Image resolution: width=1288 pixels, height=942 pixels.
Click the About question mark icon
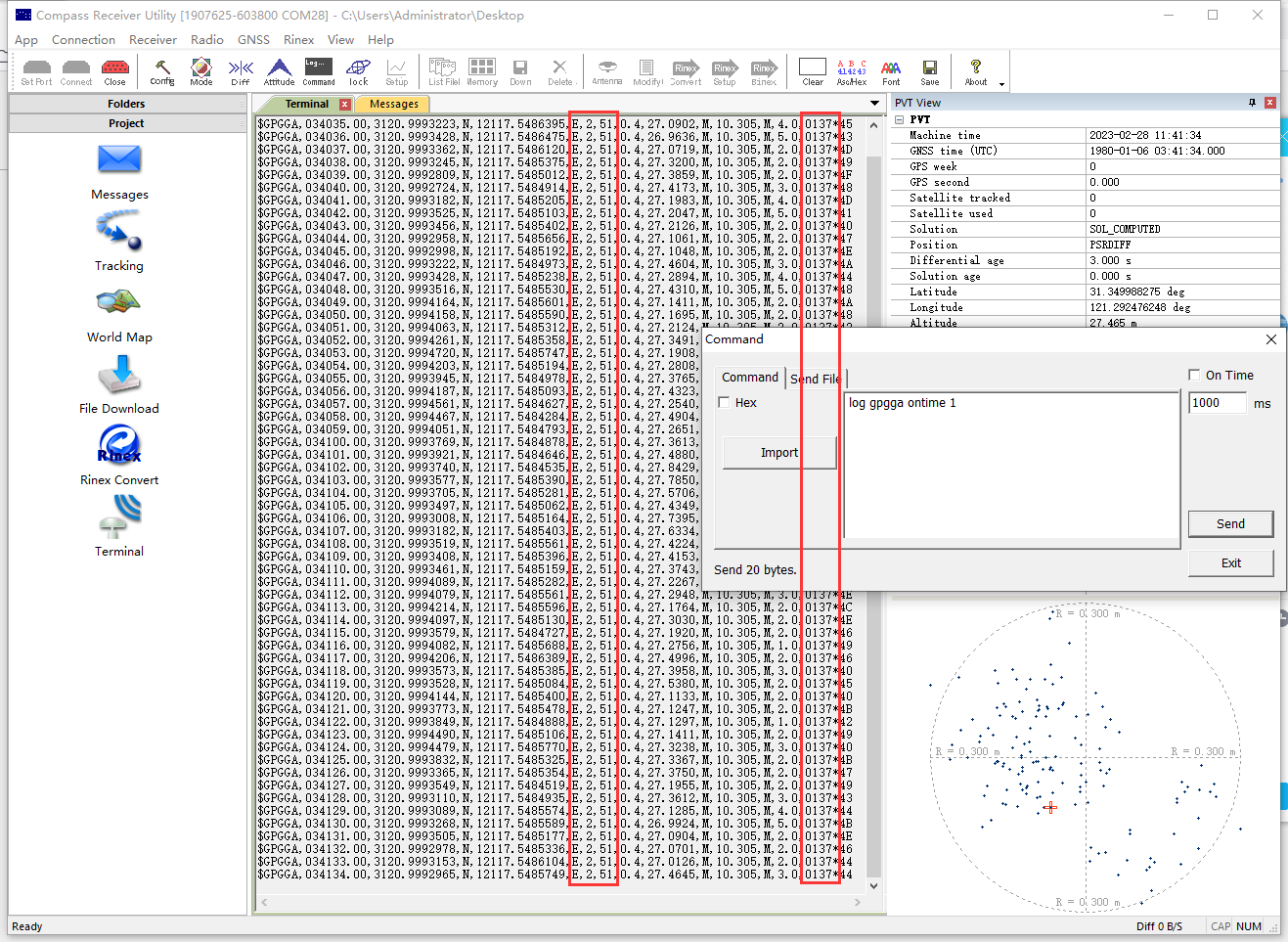976,71
